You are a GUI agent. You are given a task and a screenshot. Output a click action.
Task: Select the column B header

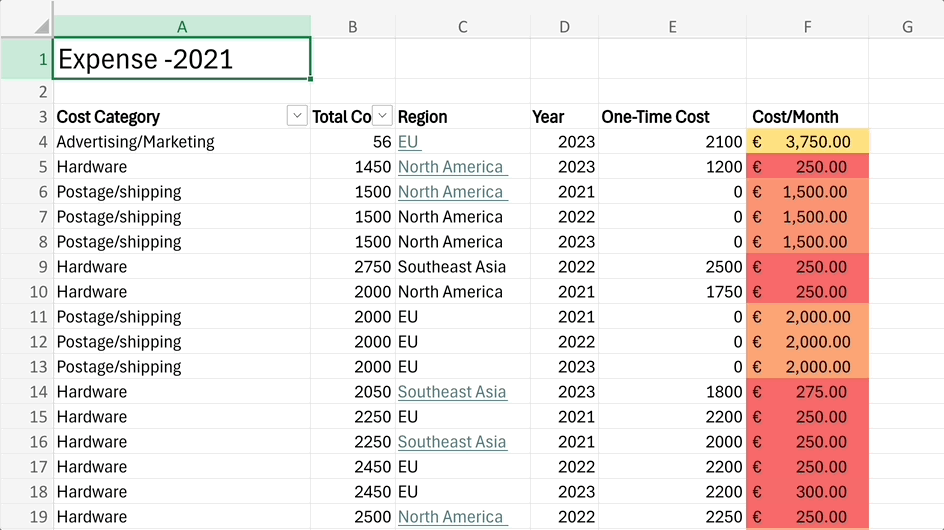[353, 27]
